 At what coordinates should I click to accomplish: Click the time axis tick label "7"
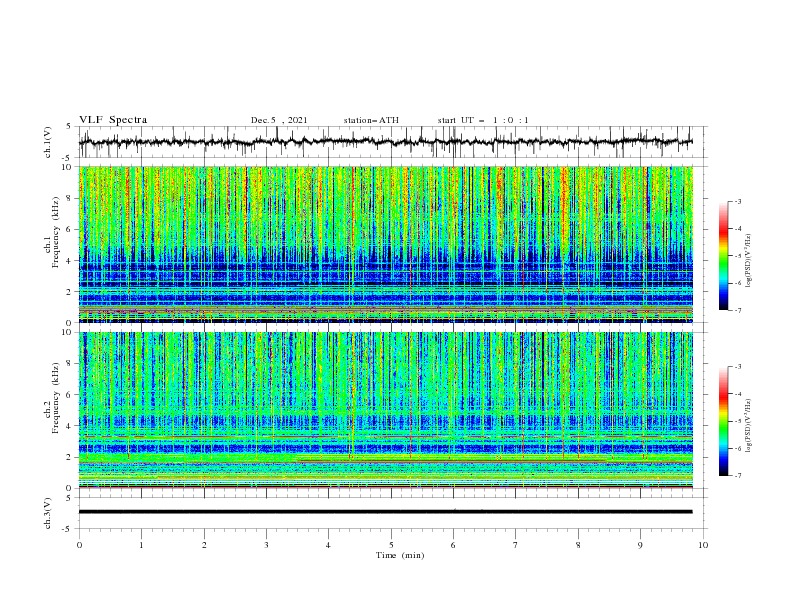point(516,545)
